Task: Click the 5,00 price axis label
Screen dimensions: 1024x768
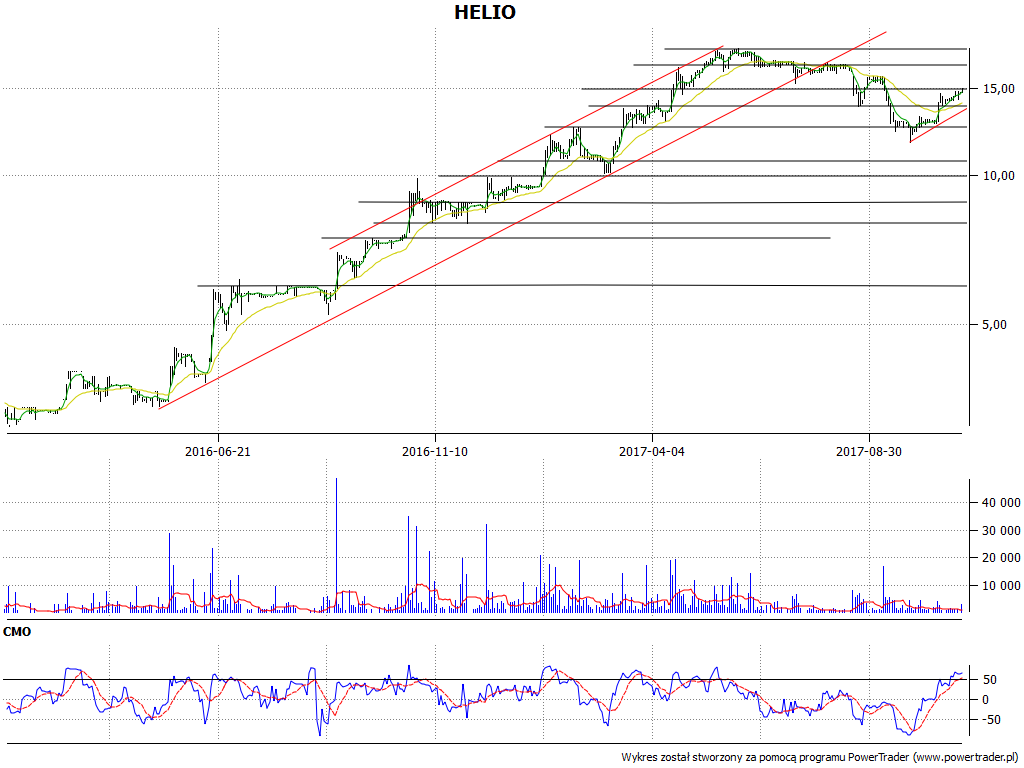Action: (x=993, y=324)
